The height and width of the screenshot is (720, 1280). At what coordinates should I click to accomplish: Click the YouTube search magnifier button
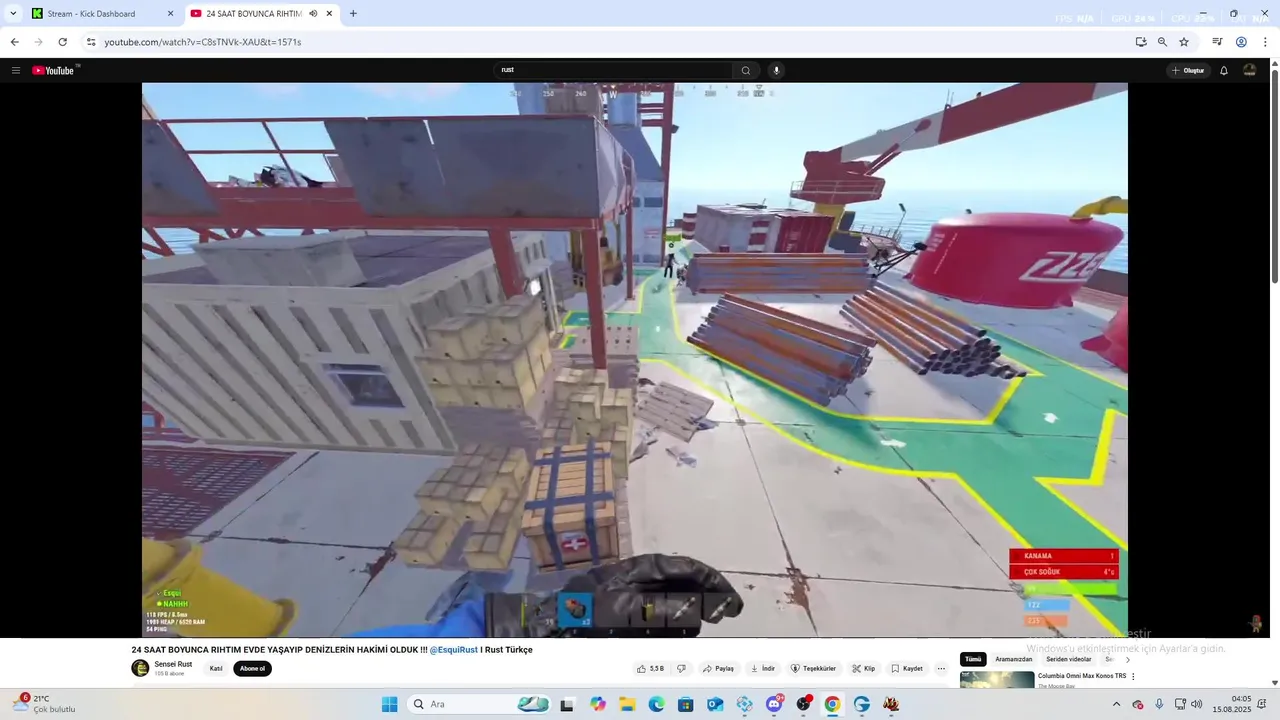pyautogui.click(x=745, y=70)
